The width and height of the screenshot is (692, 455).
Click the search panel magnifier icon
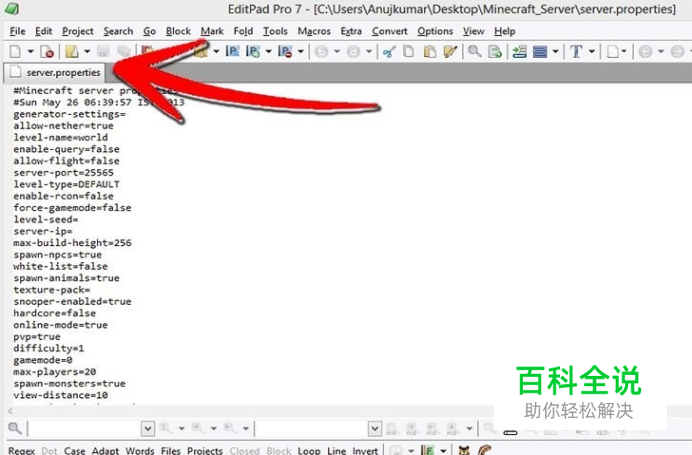point(15,428)
